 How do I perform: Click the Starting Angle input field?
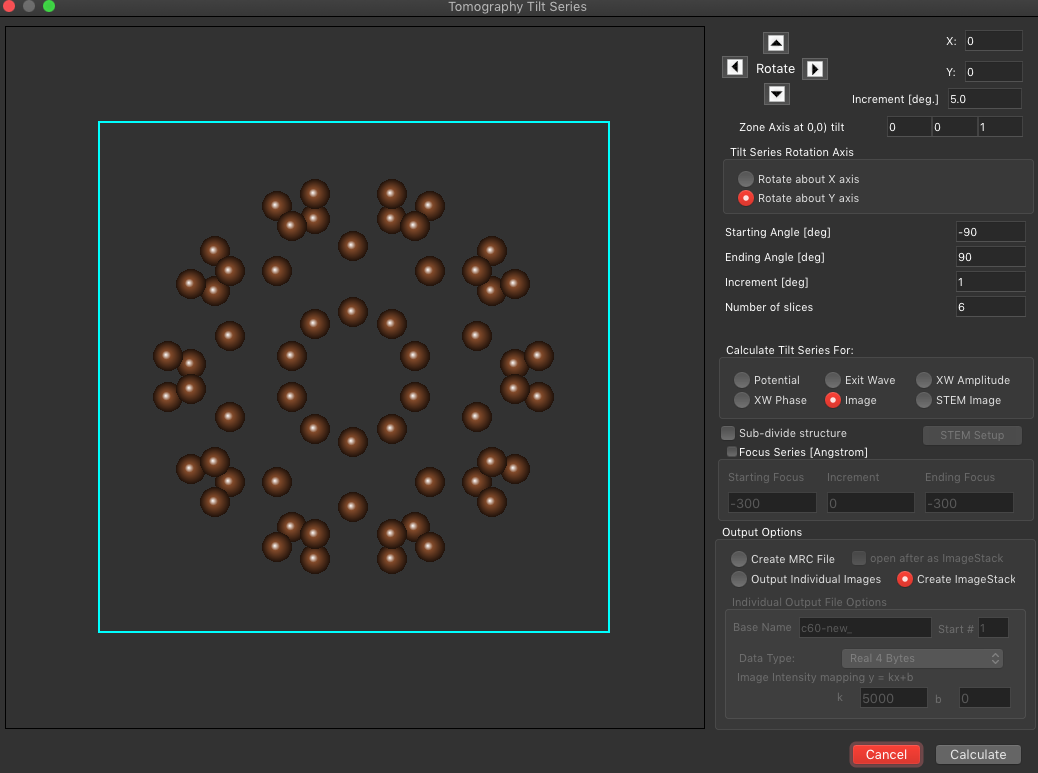point(990,232)
